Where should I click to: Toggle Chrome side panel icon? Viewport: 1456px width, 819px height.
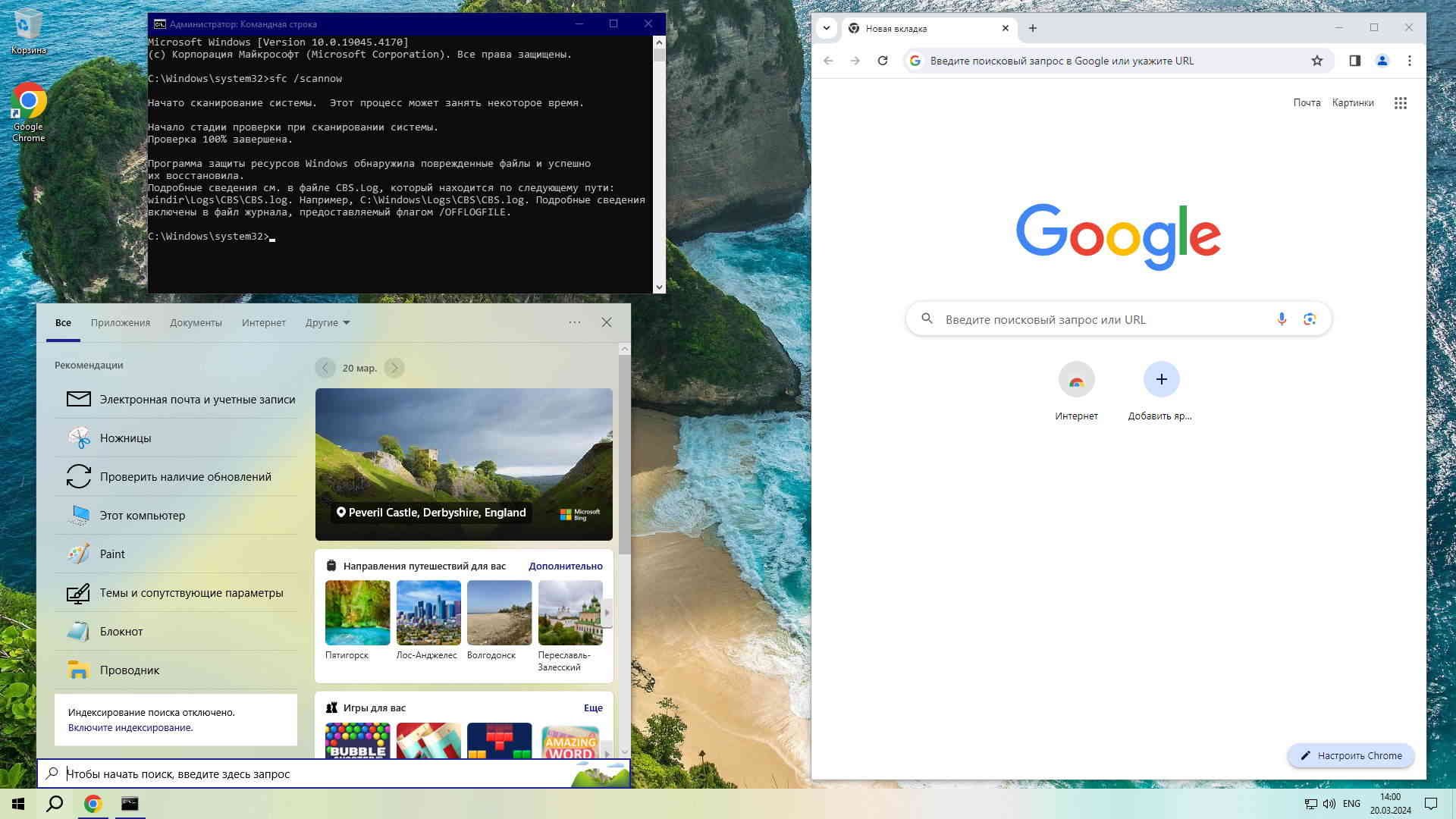coord(1354,61)
